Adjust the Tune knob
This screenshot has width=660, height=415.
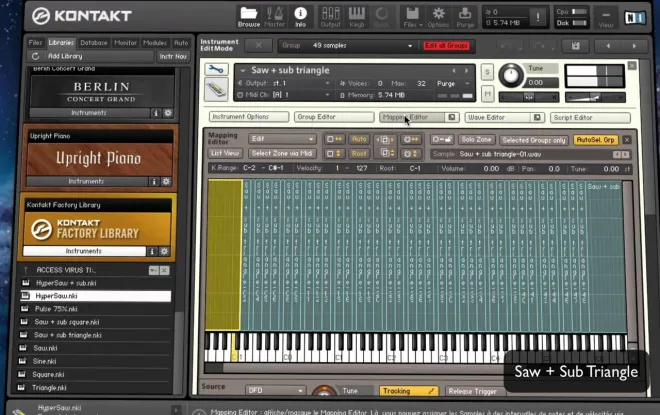coord(511,75)
